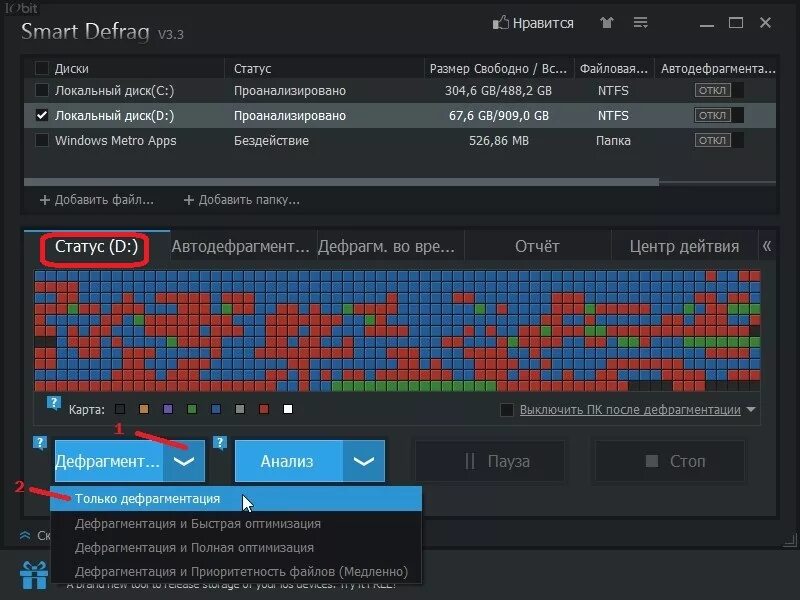The width and height of the screenshot is (800, 600).
Task: Click 'Выключить ПК после дефрагментации' link
Action: pyautogui.click(x=630, y=410)
